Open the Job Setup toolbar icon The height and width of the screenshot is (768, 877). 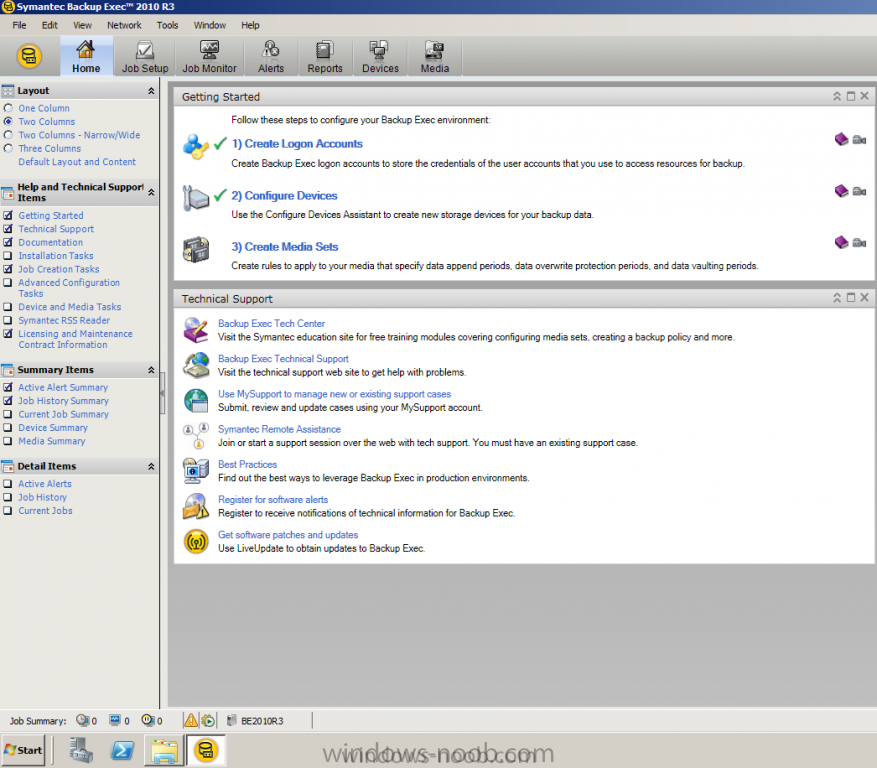145,56
